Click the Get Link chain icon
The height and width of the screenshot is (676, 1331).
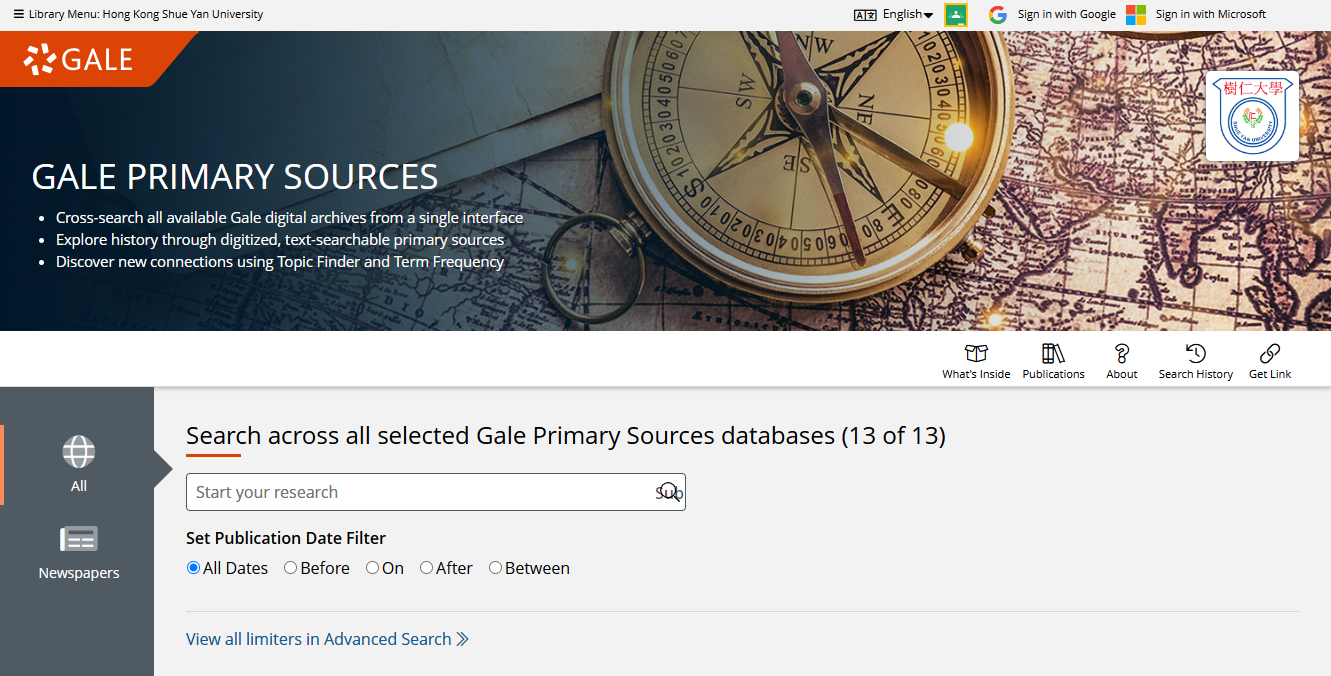(x=1269, y=354)
